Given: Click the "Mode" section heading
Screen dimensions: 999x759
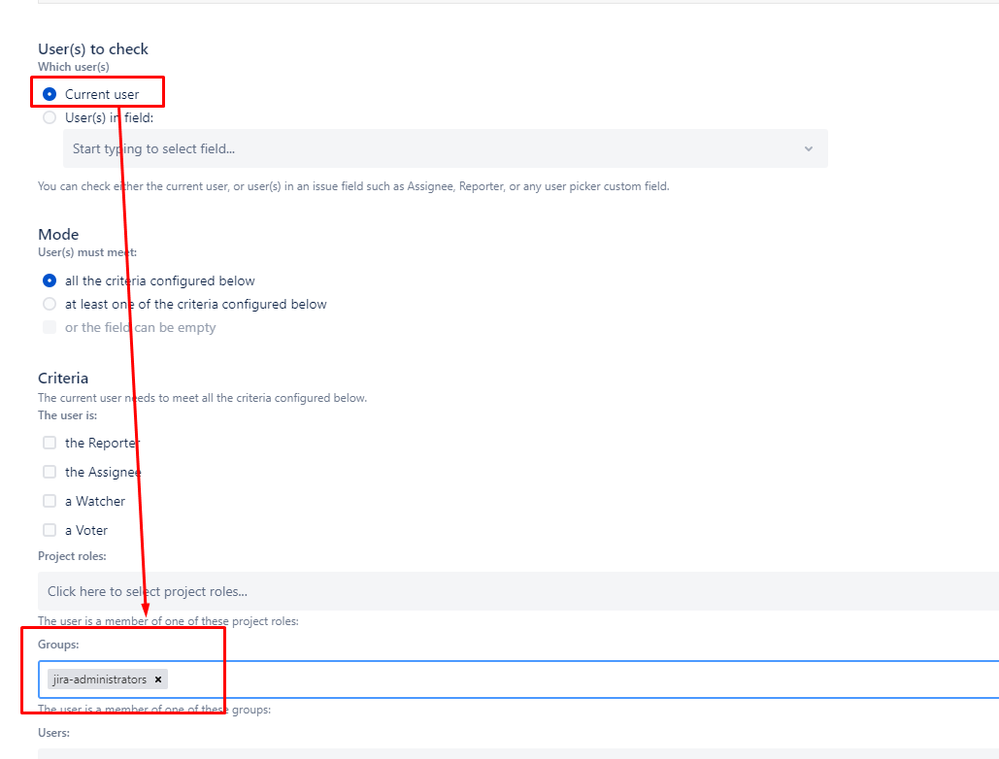Looking at the screenshot, I should coord(58,234).
